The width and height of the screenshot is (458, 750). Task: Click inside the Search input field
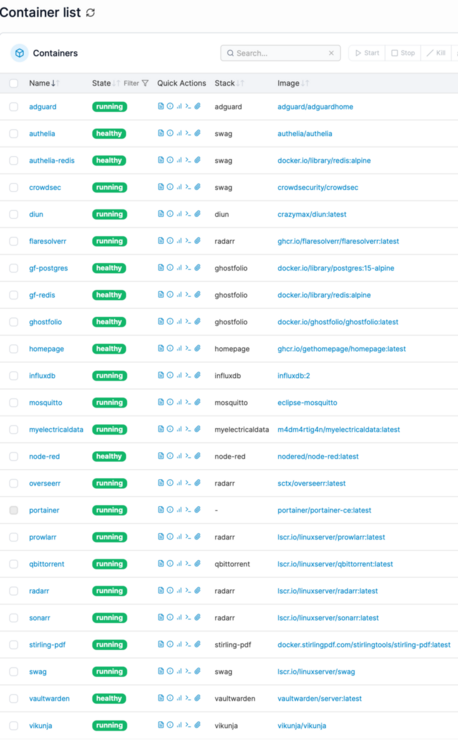click(280, 53)
